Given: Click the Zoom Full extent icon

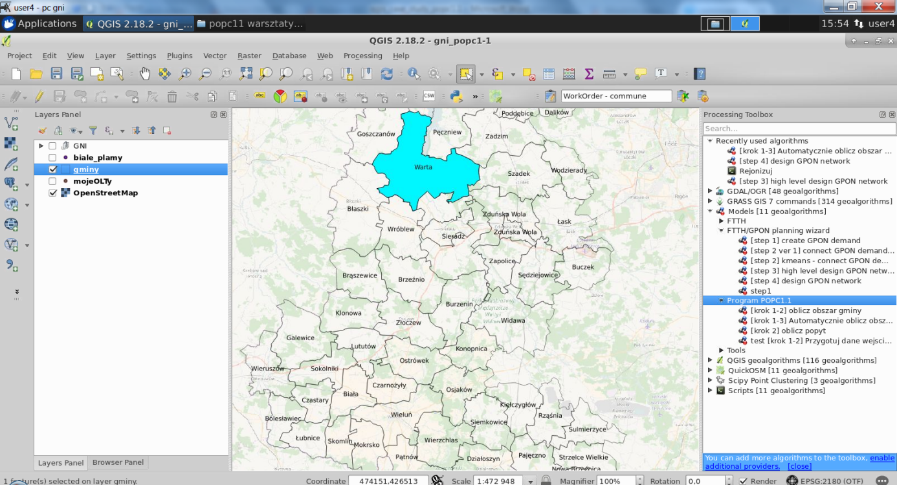Looking at the screenshot, I should [x=246, y=74].
